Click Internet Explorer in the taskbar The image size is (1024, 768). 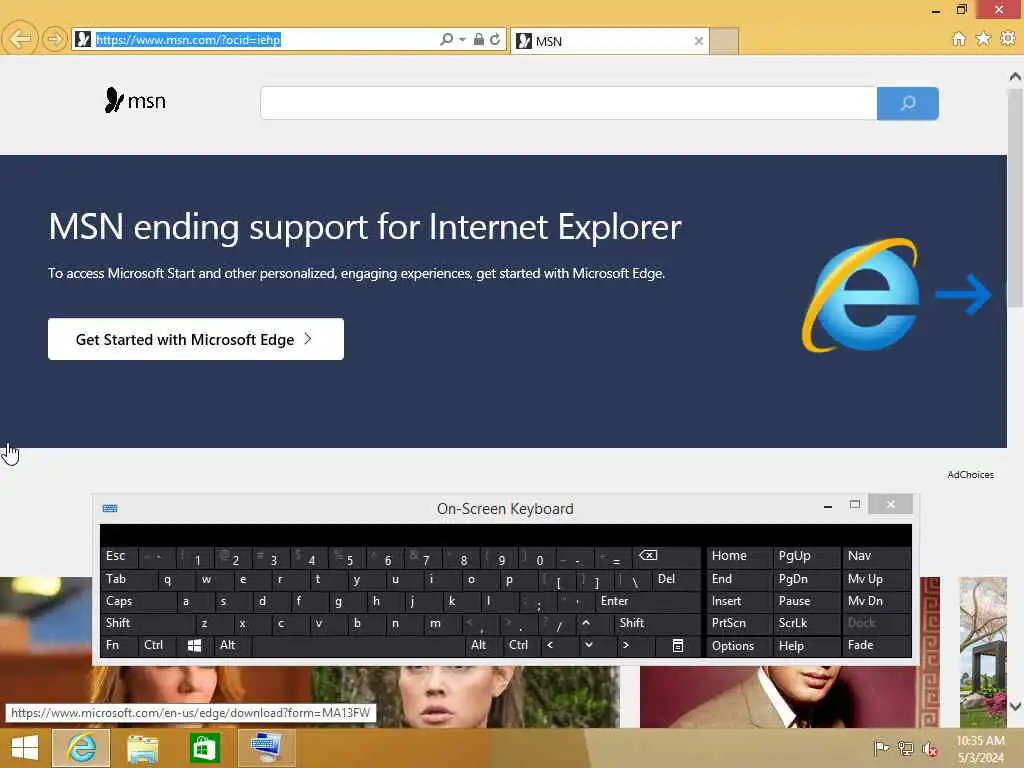(x=81, y=748)
